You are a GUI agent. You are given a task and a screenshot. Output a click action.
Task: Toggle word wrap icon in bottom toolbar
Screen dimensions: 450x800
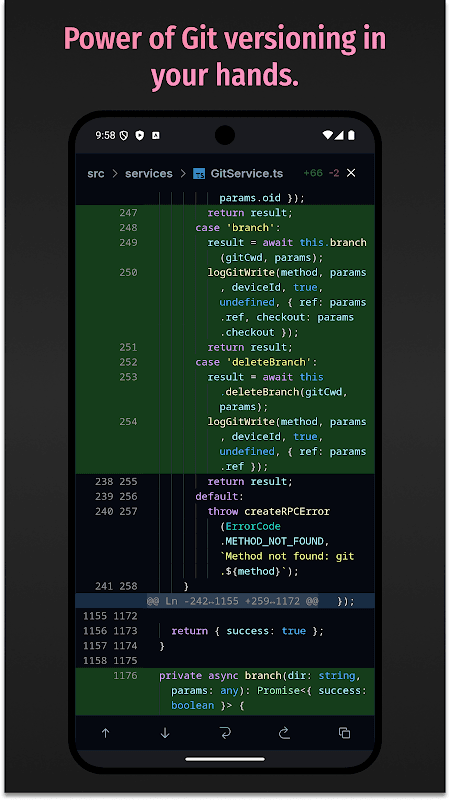pyautogui.click(x=225, y=733)
